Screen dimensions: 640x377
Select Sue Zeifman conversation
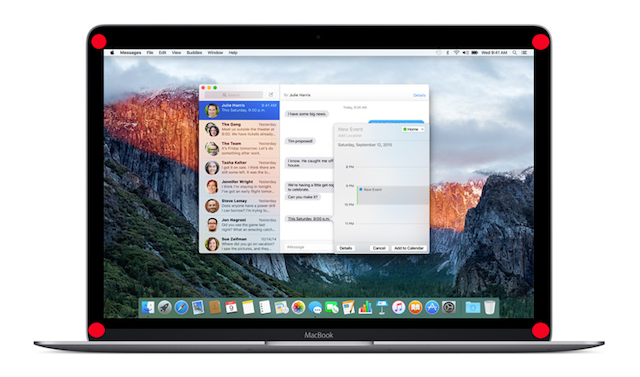[x=240, y=244]
